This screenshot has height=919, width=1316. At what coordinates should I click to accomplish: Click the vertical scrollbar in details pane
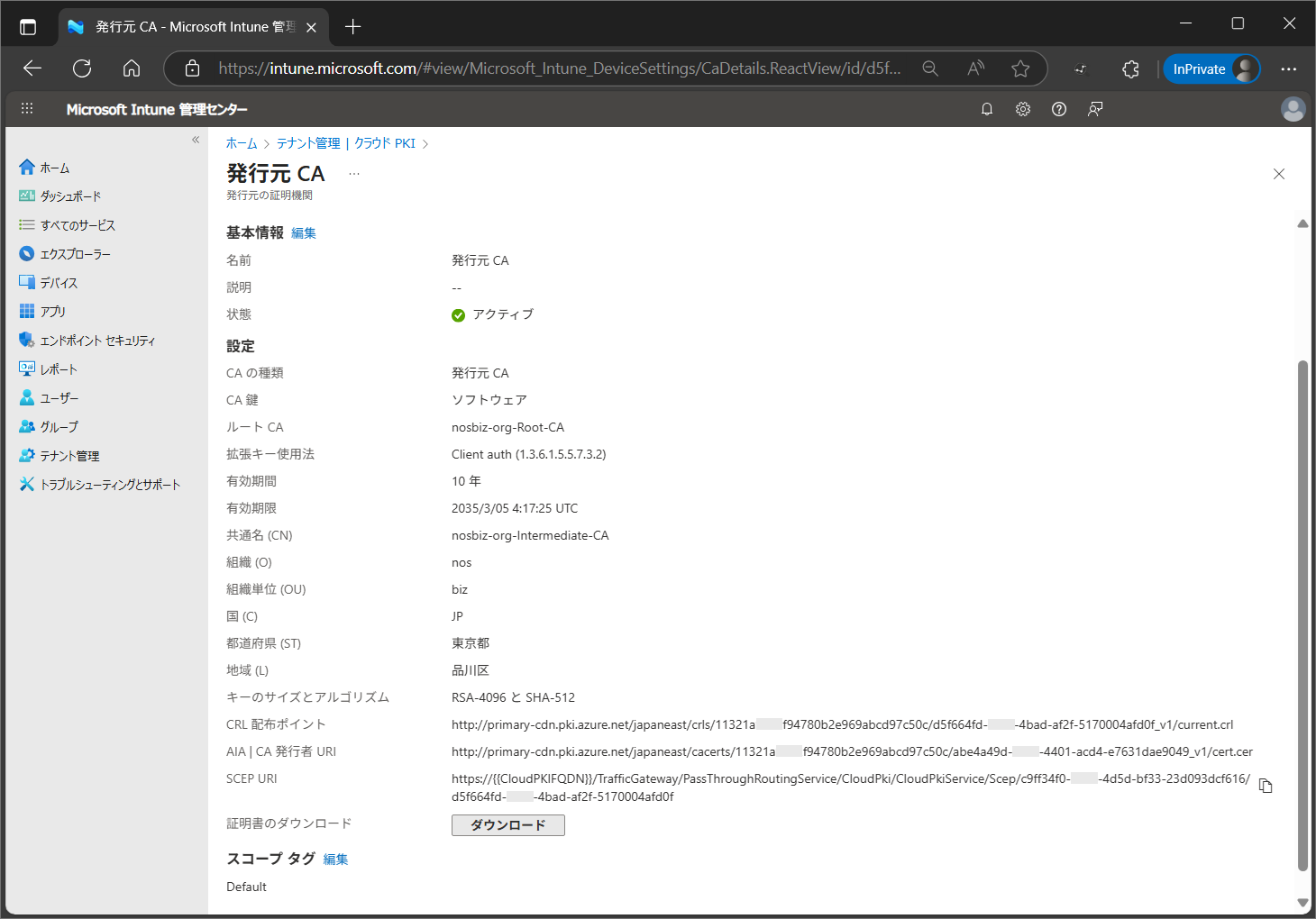tap(1302, 613)
